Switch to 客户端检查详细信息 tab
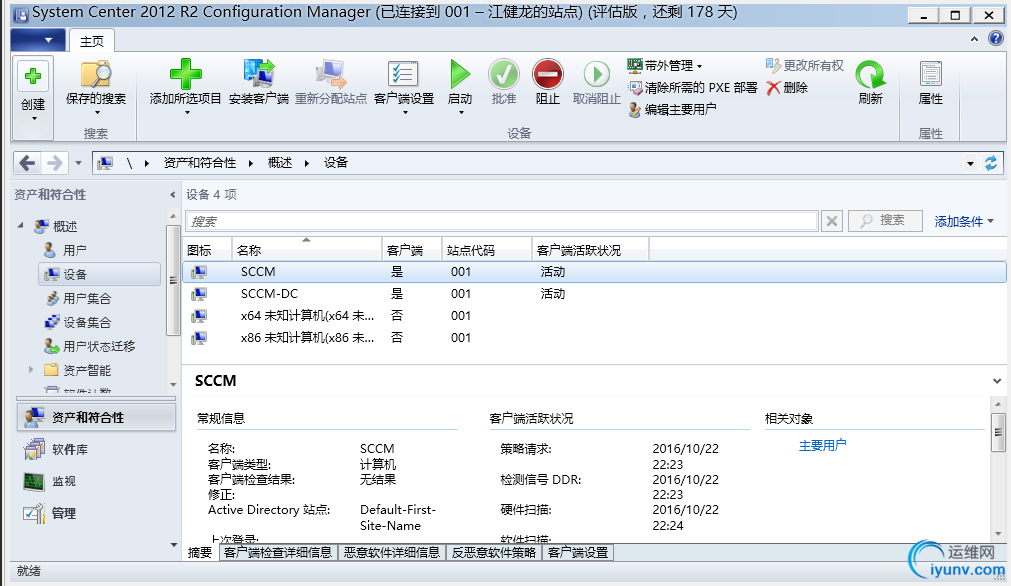Viewport: 1011px width, 586px height. [278, 552]
